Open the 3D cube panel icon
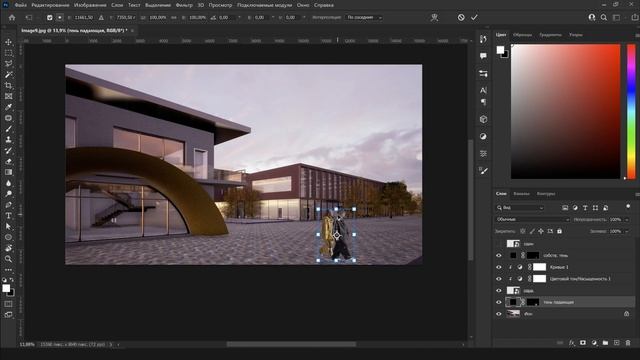This screenshot has width=640, height=360. [483, 120]
